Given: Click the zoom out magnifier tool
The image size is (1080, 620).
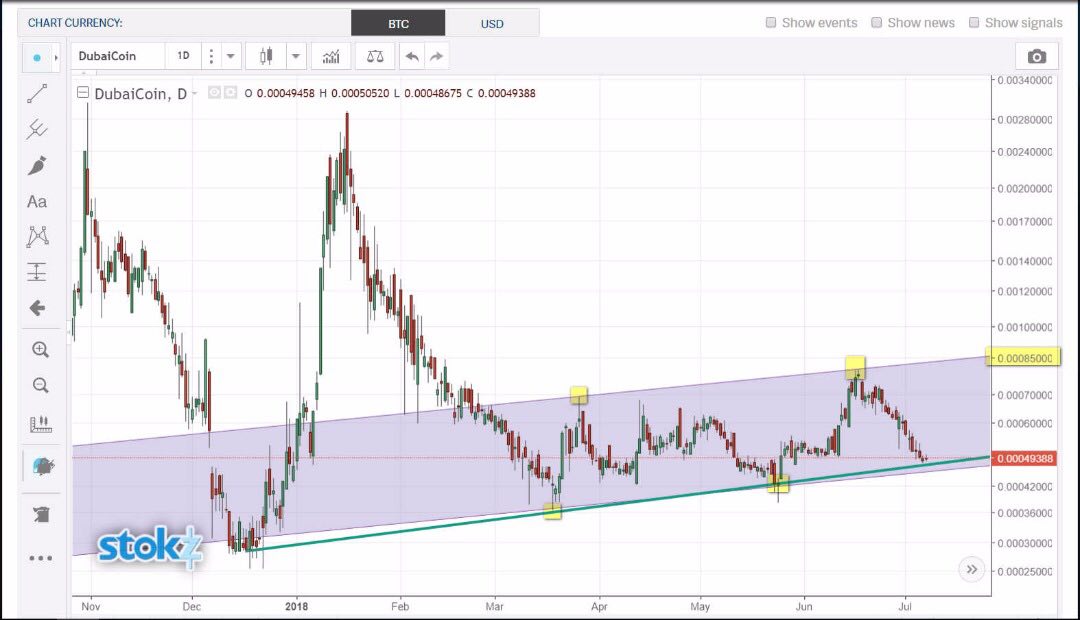Looking at the screenshot, I should coord(40,385).
